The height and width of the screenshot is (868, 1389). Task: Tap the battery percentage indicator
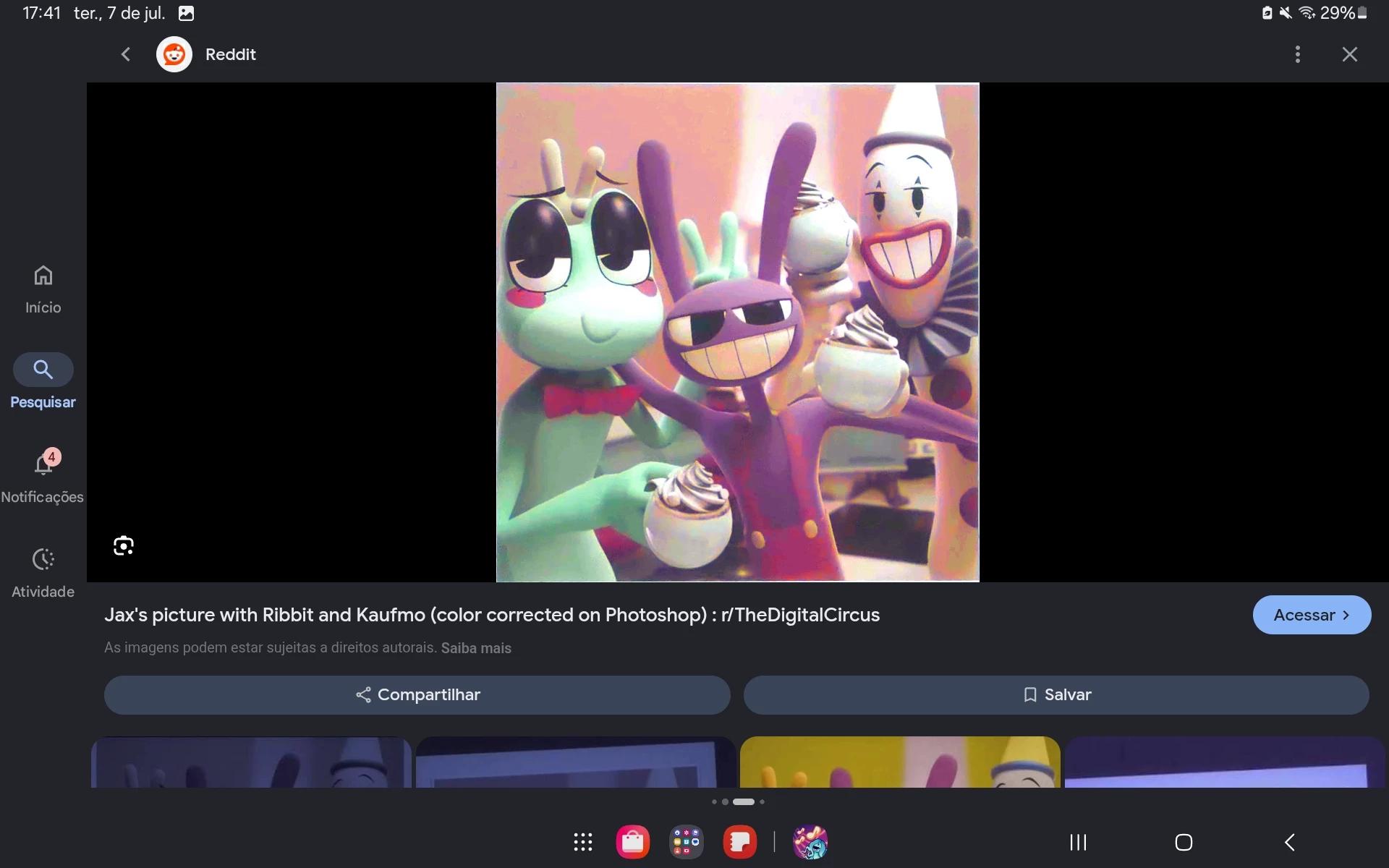[x=1337, y=13]
